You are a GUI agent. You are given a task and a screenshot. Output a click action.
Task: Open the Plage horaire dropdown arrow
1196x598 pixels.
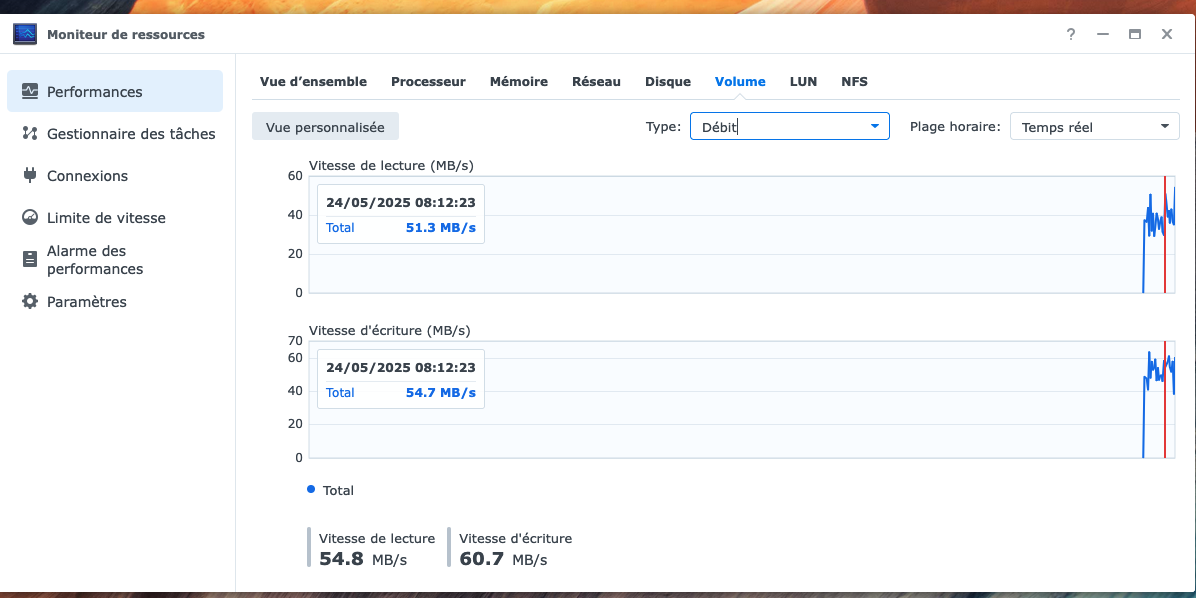(1165, 127)
